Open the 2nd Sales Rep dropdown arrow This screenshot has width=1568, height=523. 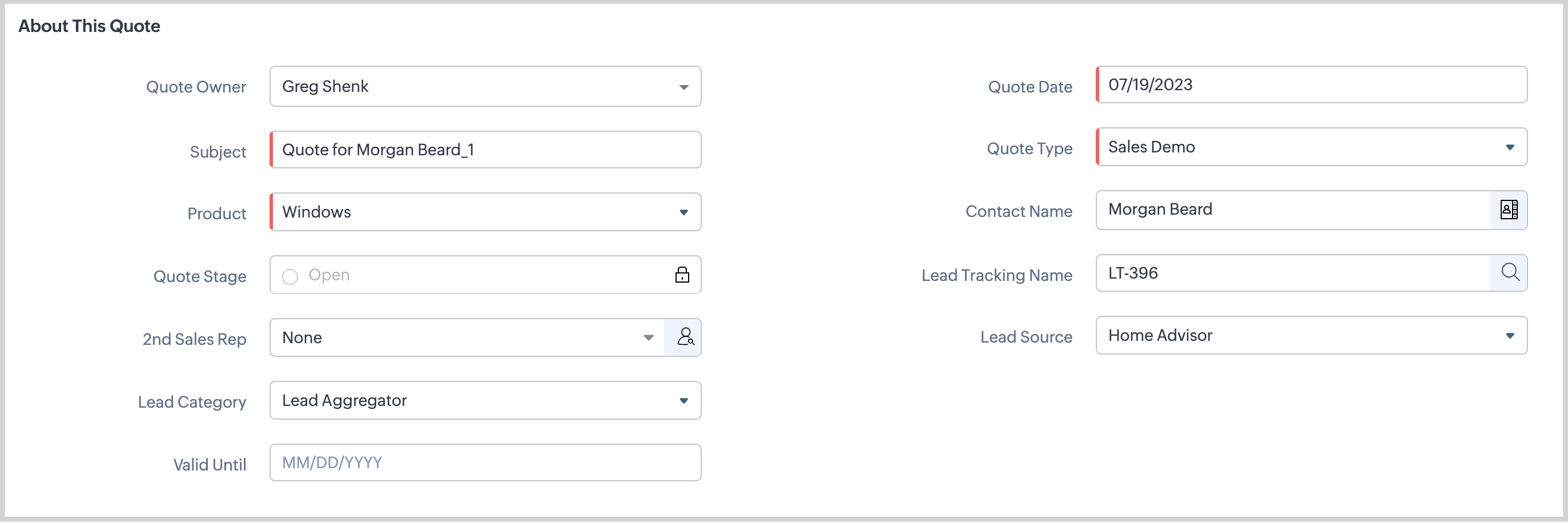648,338
